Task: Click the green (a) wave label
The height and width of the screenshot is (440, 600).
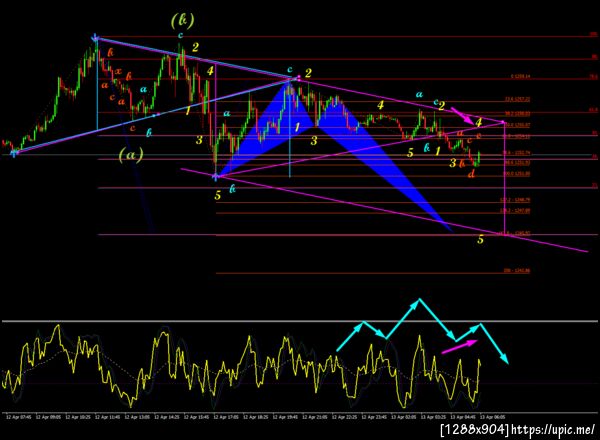Action: point(131,155)
